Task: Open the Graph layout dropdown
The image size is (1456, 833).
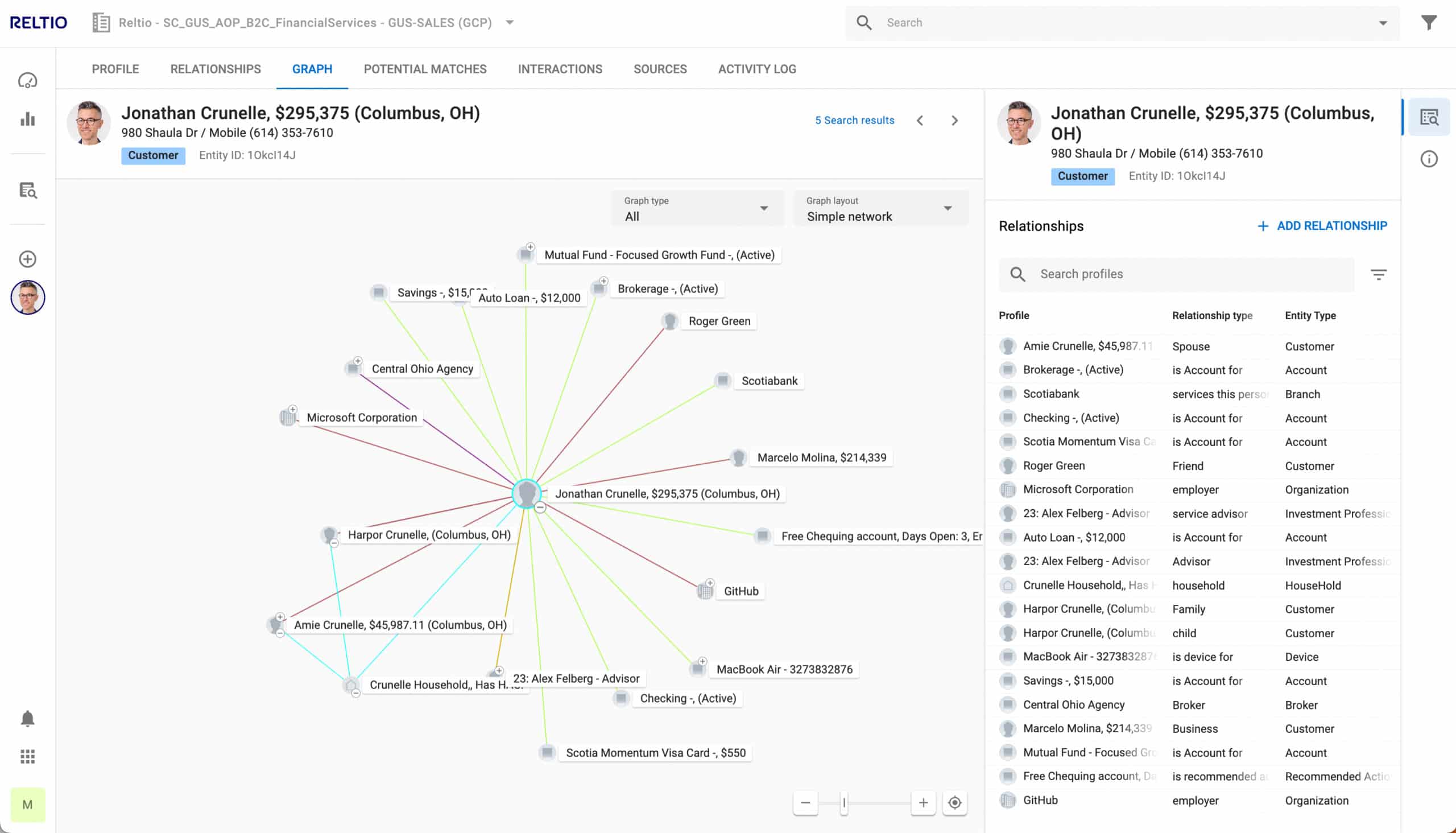Action: [879, 209]
